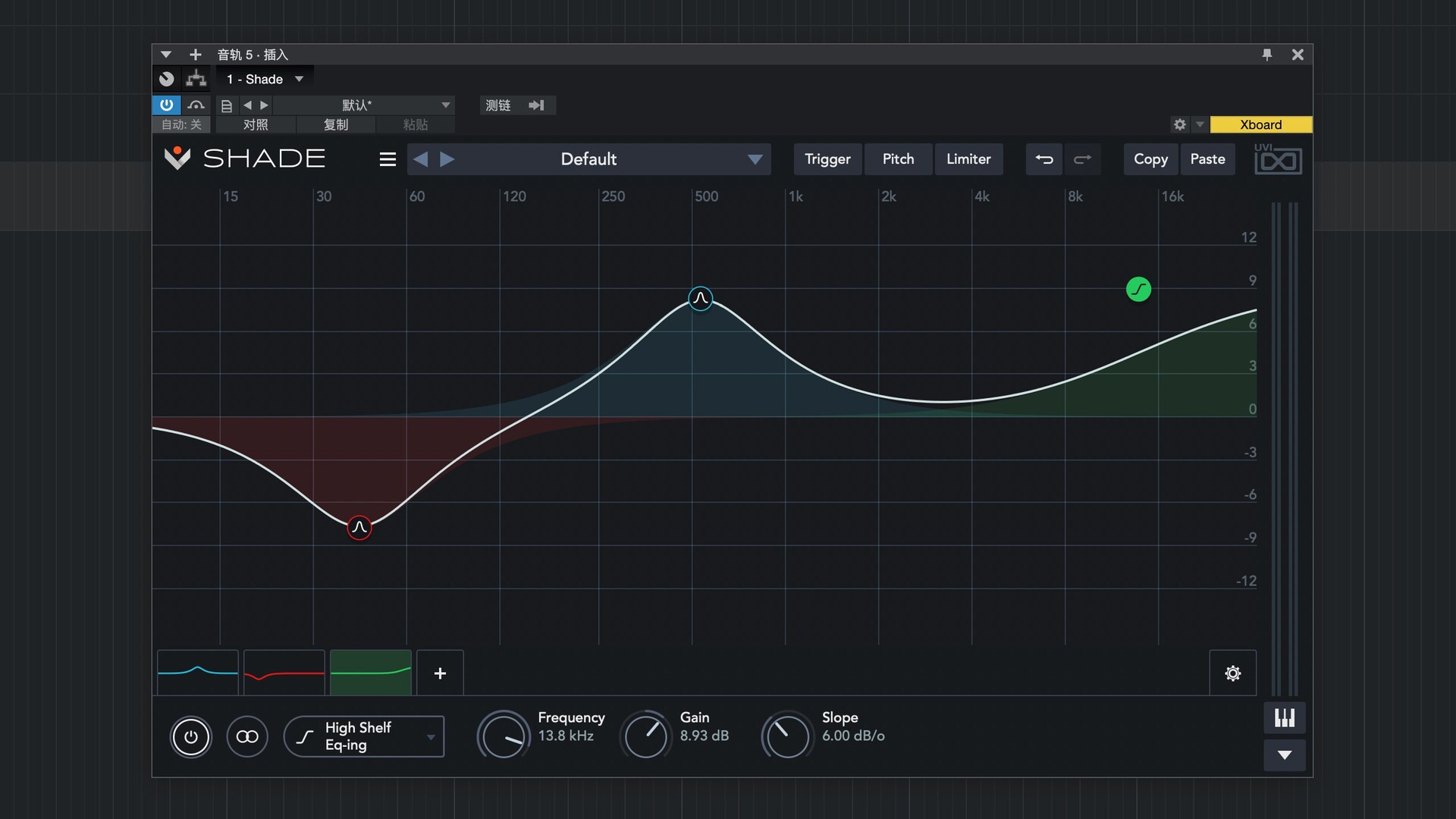Open the Trigger tab
1456x819 pixels.
827,159
